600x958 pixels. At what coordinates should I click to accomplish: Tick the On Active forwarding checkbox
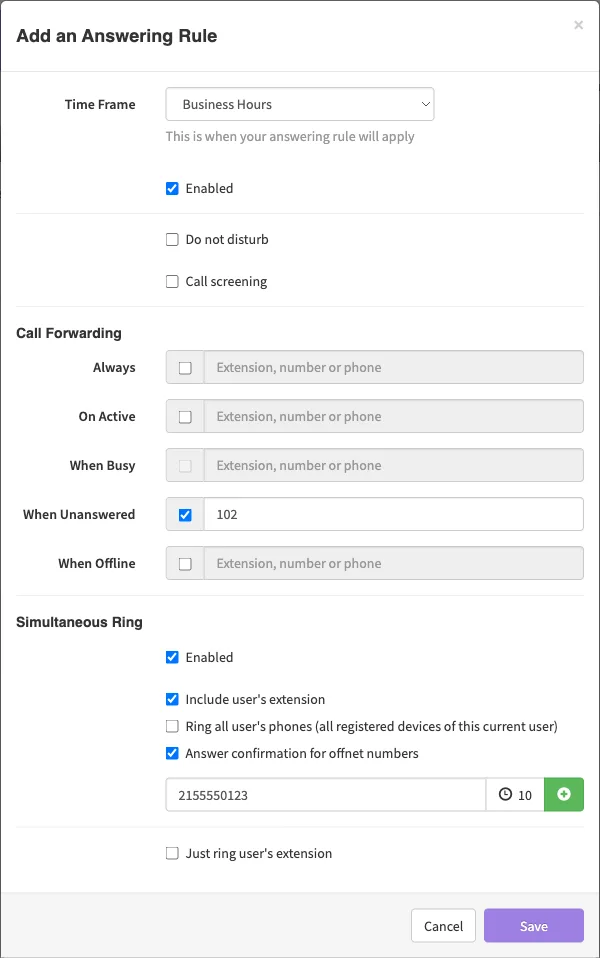pos(185,417)
